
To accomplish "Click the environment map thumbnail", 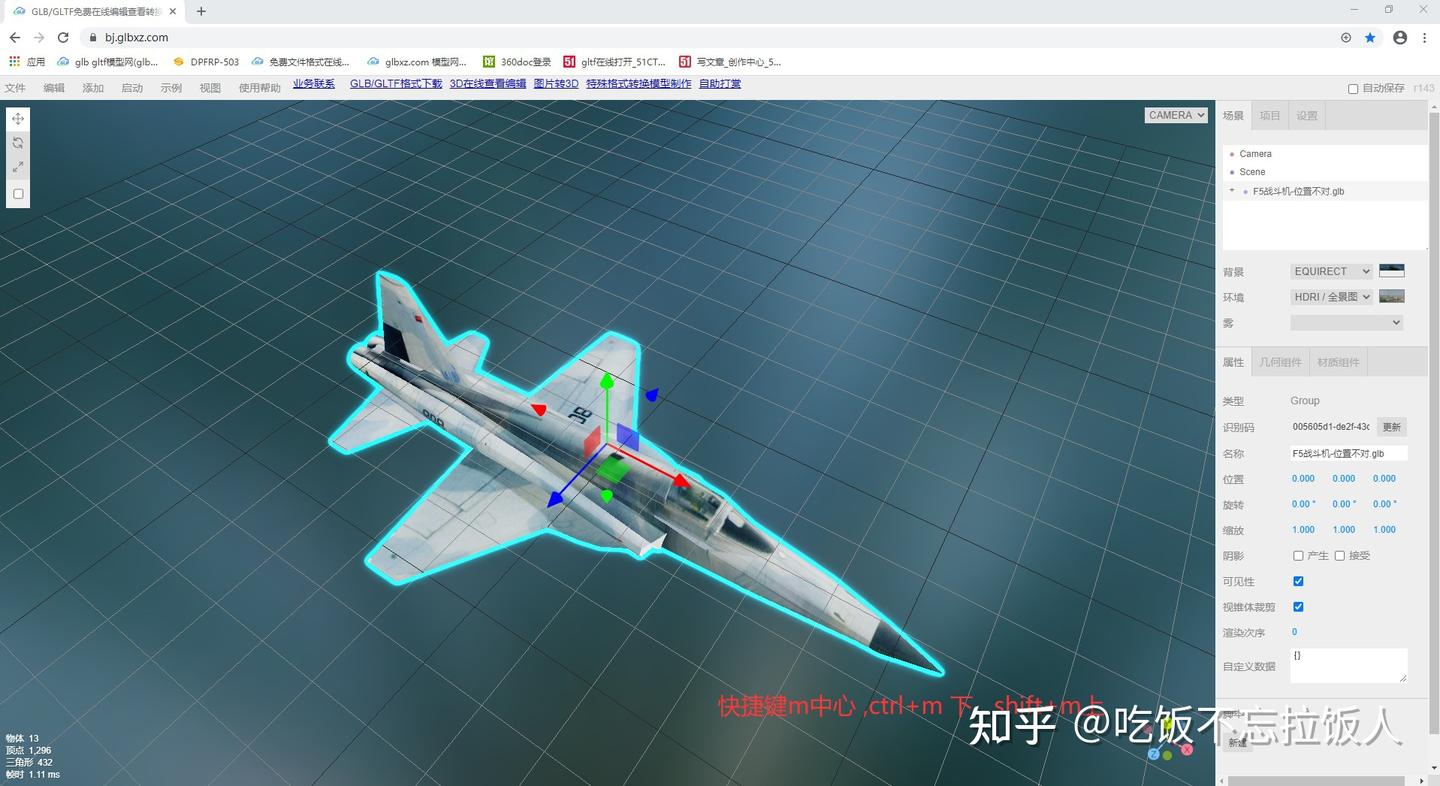I will 1392,296.
